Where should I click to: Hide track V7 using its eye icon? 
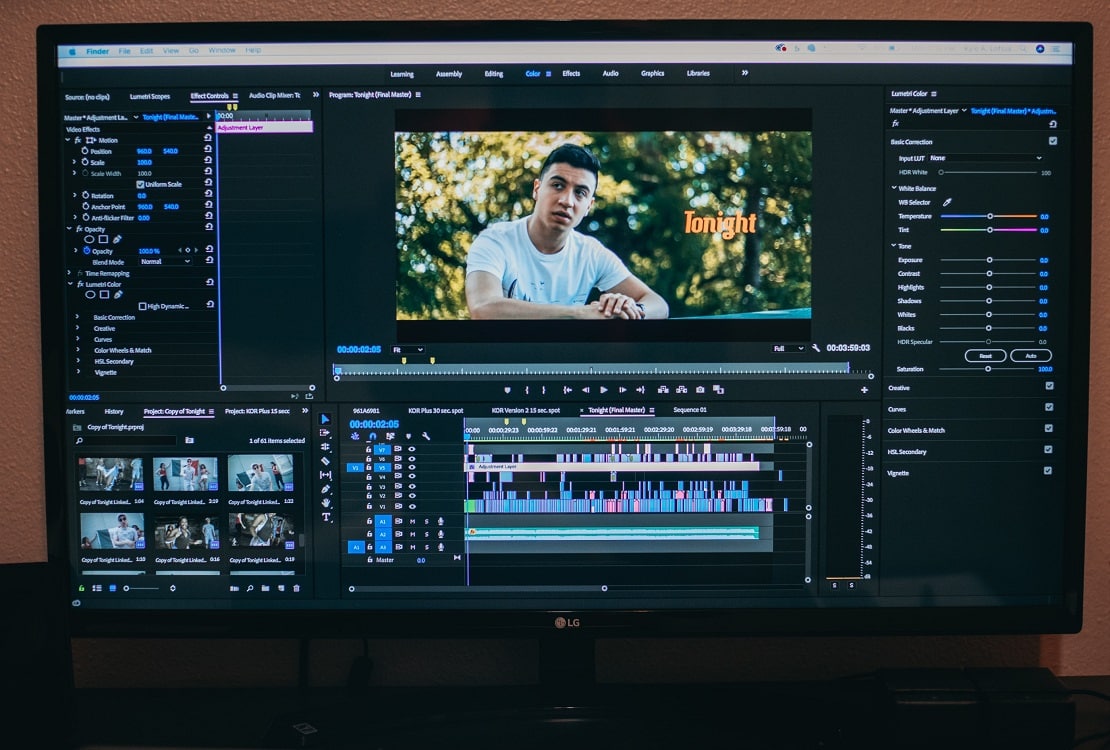[411, 449]
